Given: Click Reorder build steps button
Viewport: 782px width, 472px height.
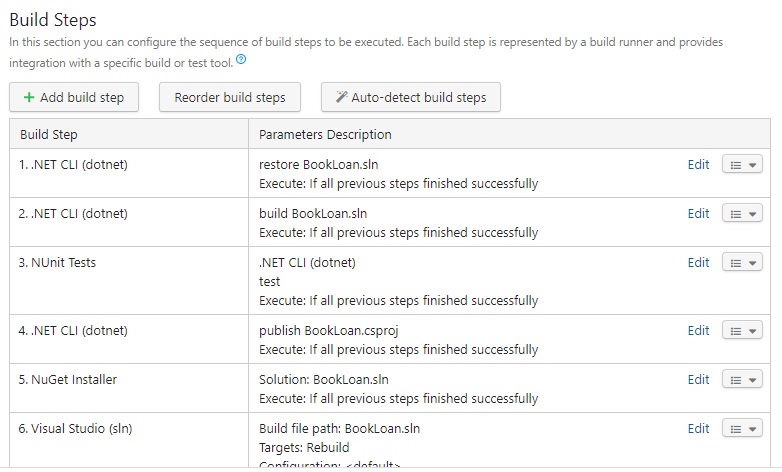Looking at the screenshot, I should point(230,97).
